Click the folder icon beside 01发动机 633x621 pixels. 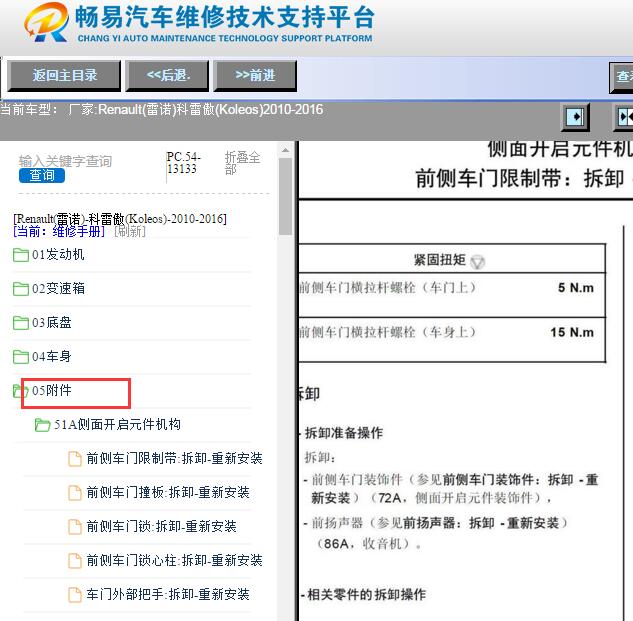[x=21, y=255]
